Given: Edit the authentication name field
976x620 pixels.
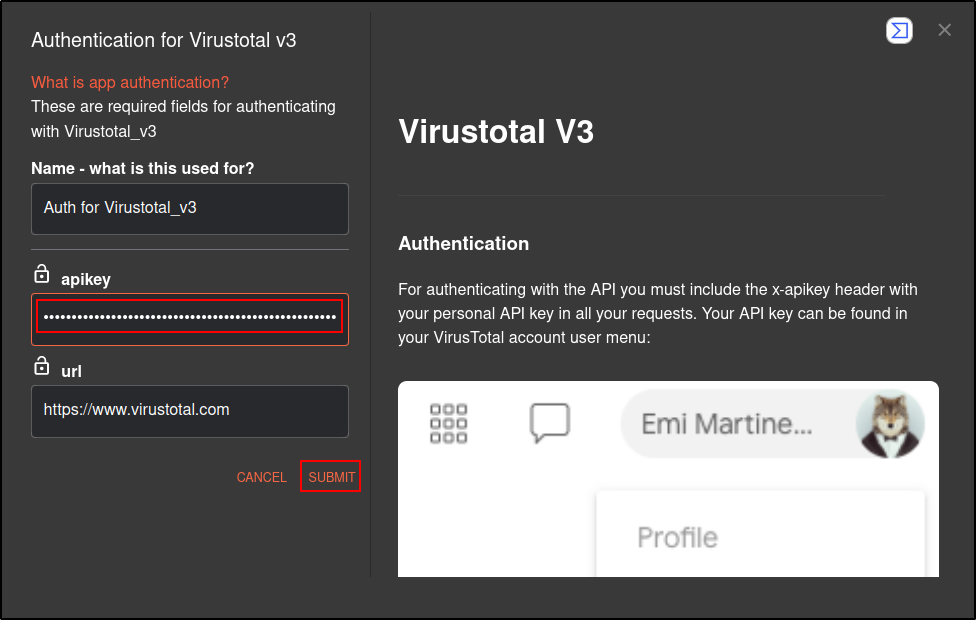Looking at the screenshot, I should [190, 209].
